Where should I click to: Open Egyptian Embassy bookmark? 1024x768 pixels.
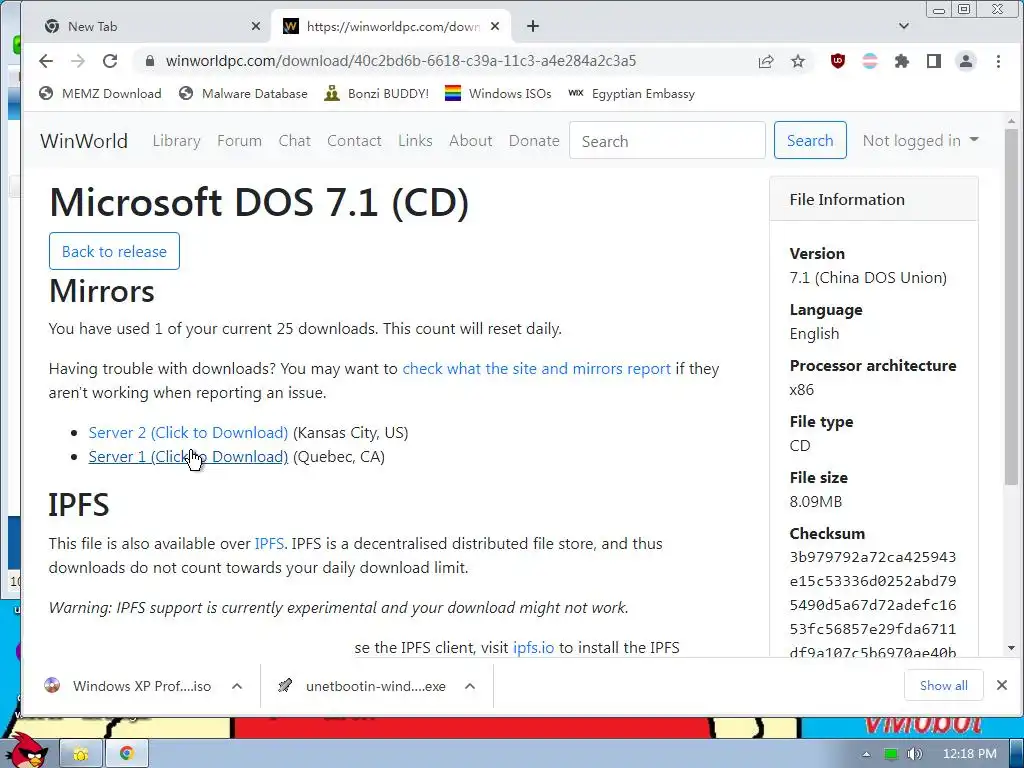632,93
